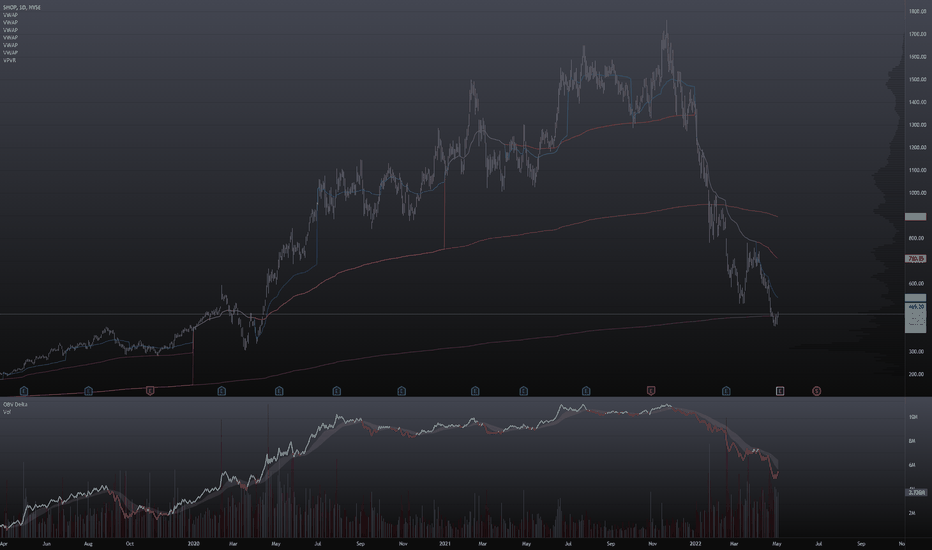Click the 2020 label on time axis
Viewport: 932px width, 550px height.
click(x=194, y=543)
